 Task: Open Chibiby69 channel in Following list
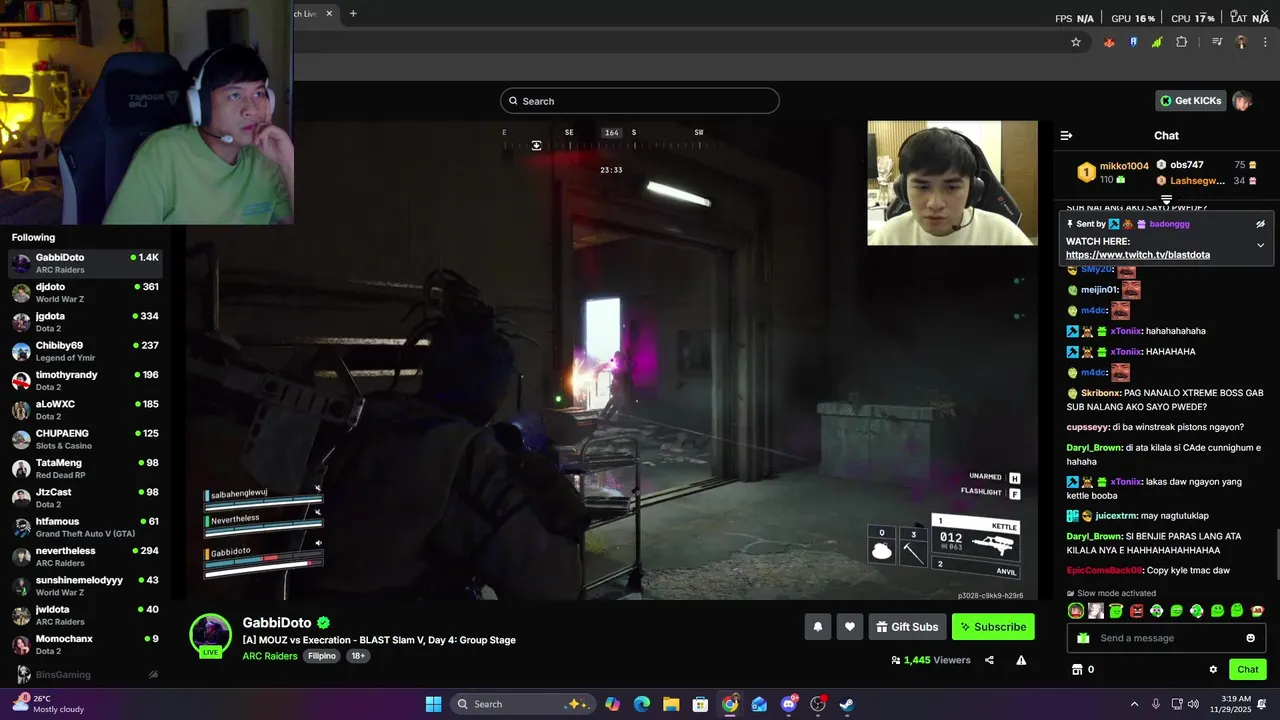85,351
